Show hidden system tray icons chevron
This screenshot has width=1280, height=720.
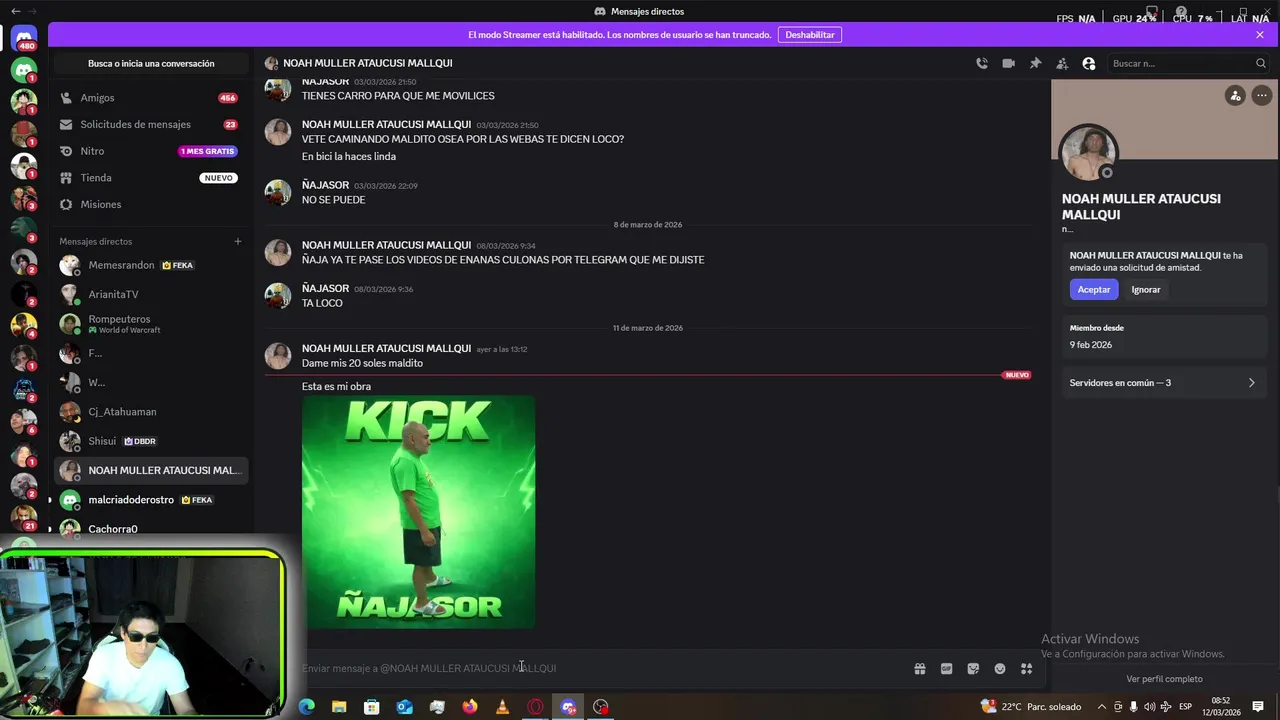click(1100, 707)
